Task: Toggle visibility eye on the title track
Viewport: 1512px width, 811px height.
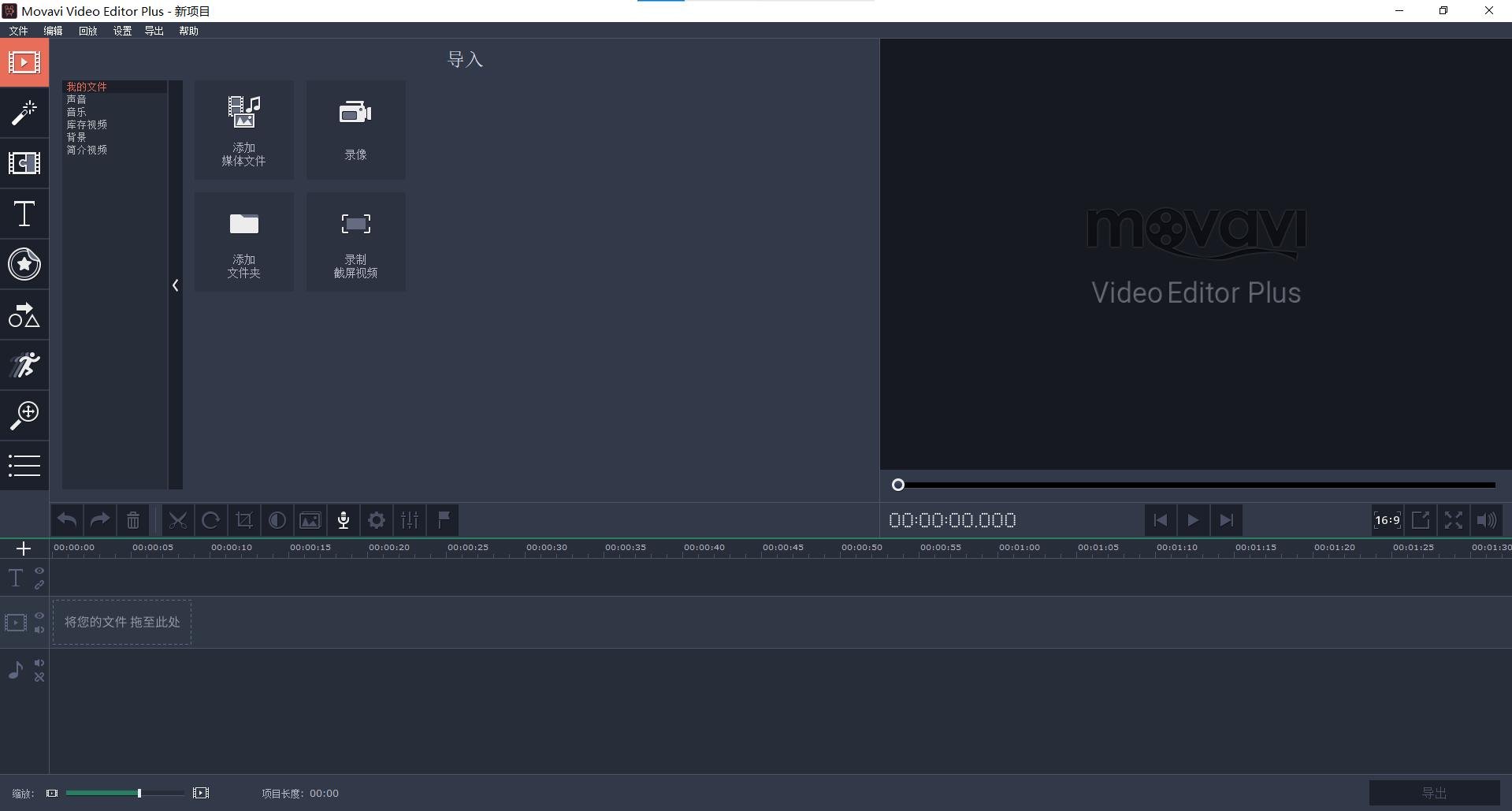Action: [x=39, y=571]
